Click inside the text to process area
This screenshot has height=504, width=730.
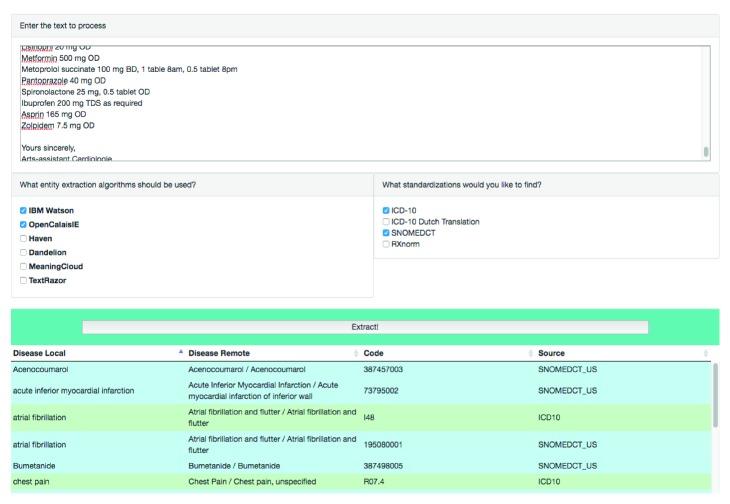(x=350, y=100)
